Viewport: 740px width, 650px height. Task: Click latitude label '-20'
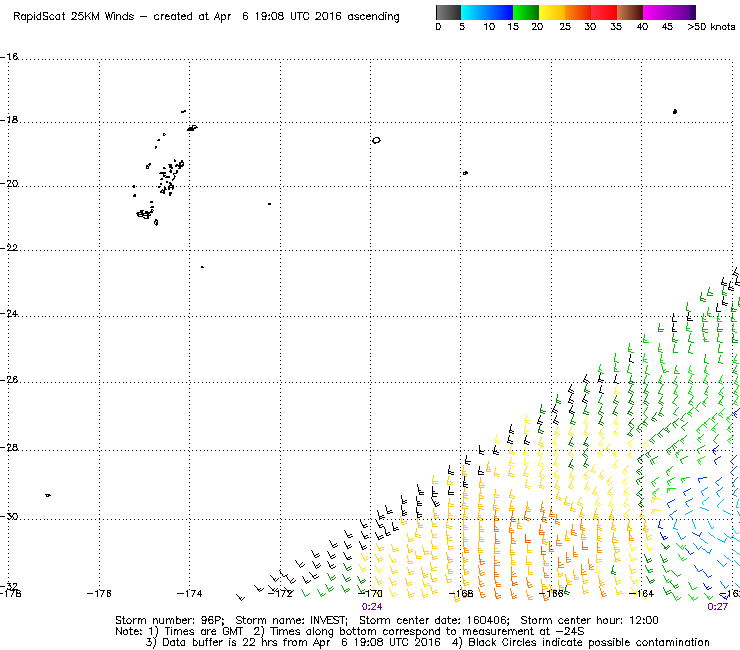pos(9,184)
